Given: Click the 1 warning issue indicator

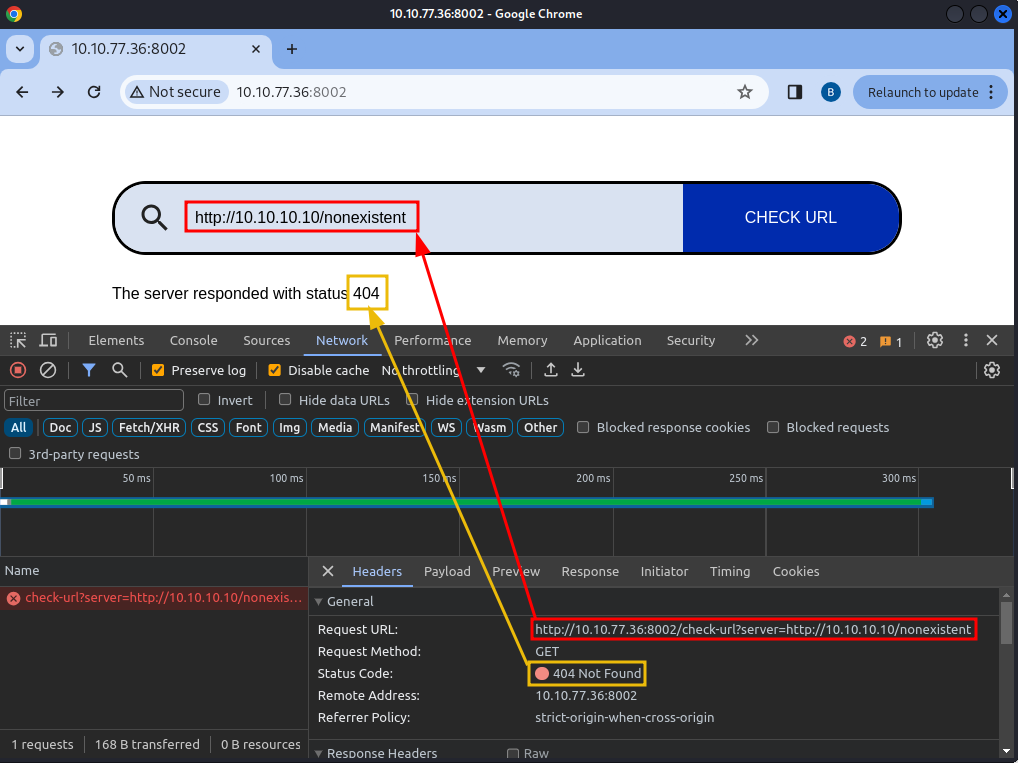Looking at the screenshot, I should tap(891, 342).
